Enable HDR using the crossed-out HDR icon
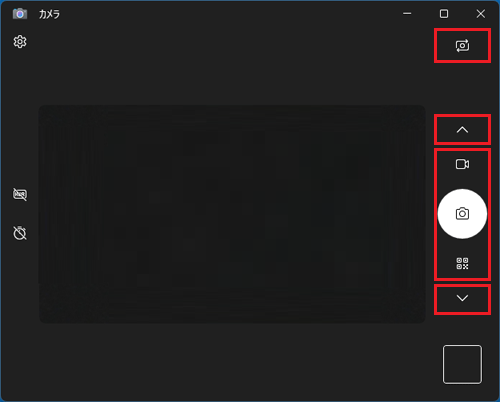Image resolution: width=500 pixels, height=402 pixels. point(20,194)
